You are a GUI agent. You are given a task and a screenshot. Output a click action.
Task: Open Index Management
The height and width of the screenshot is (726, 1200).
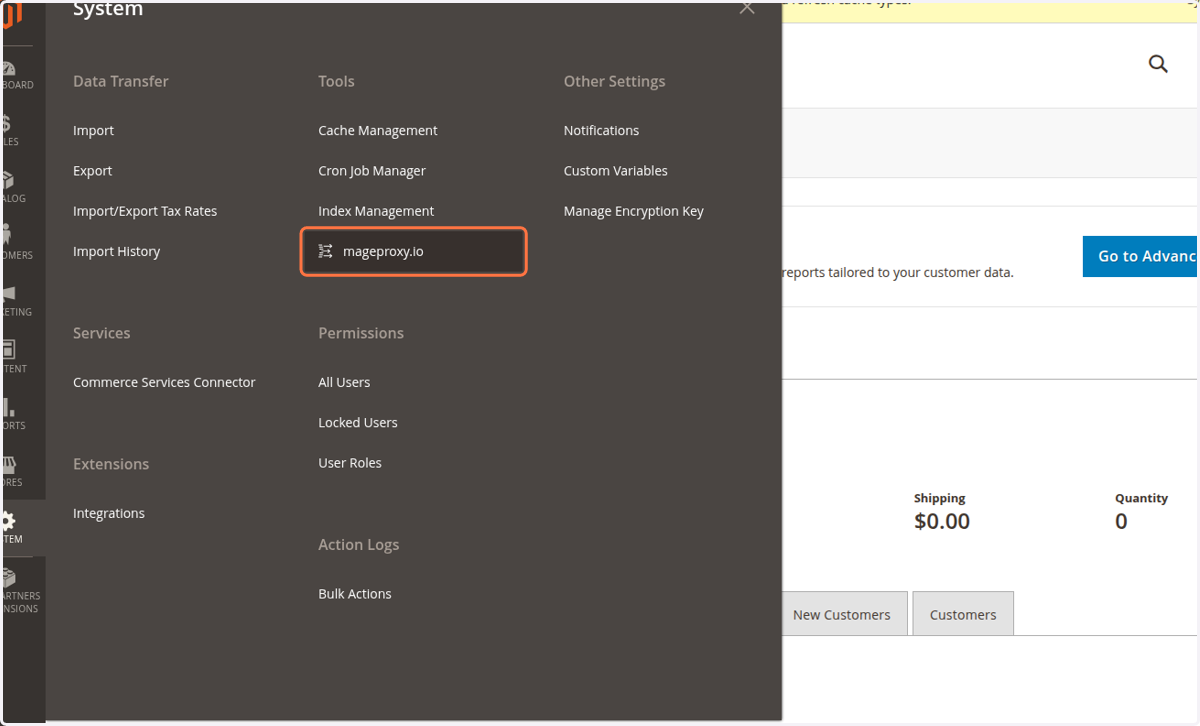[x=376, y=211]
